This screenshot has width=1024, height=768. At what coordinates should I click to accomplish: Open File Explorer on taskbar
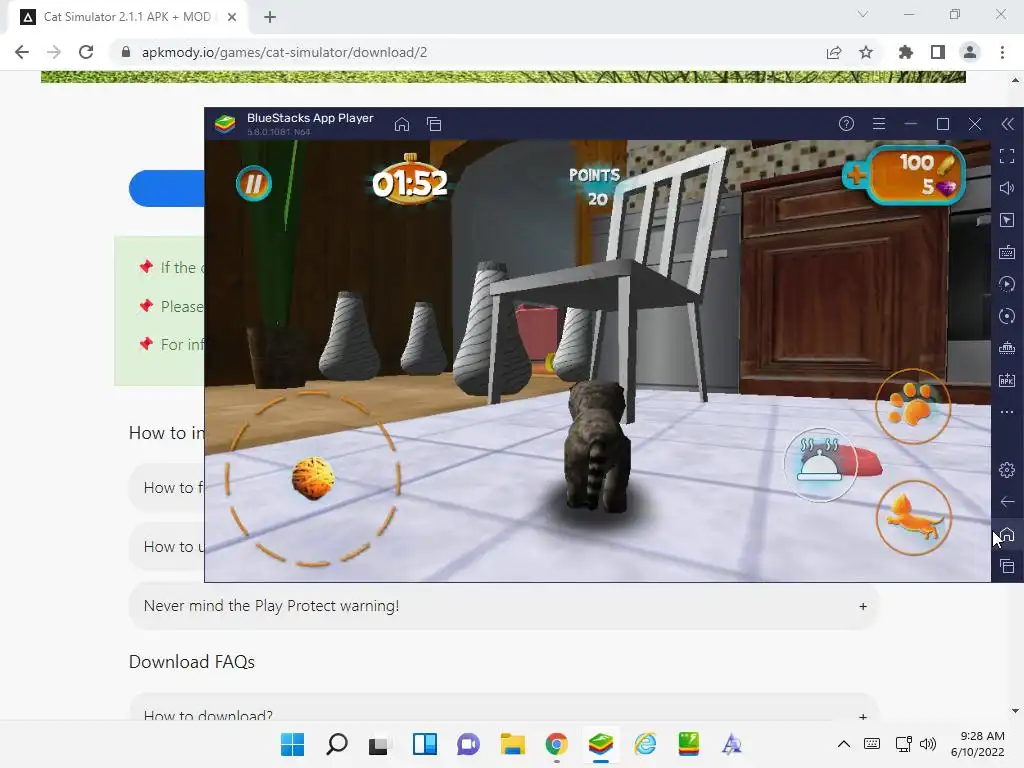click(x=513, y=744)
